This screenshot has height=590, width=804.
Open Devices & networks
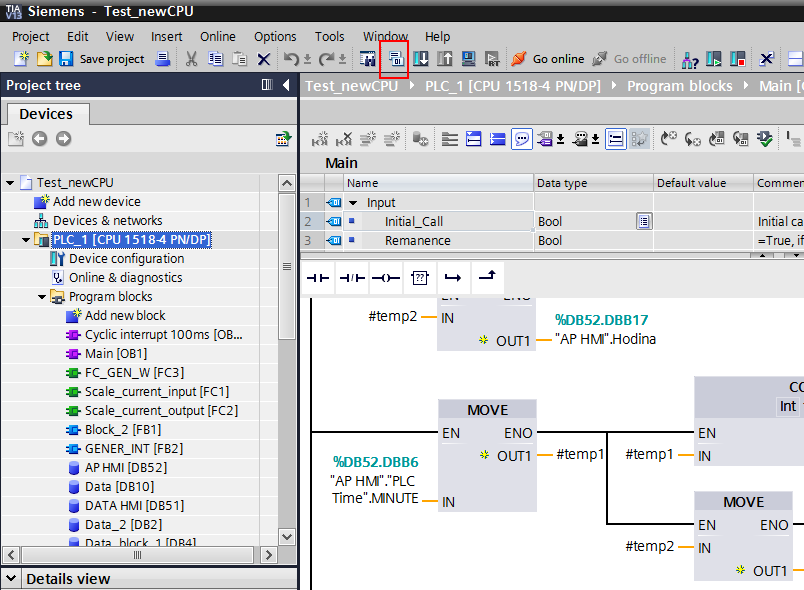point(108,220)
